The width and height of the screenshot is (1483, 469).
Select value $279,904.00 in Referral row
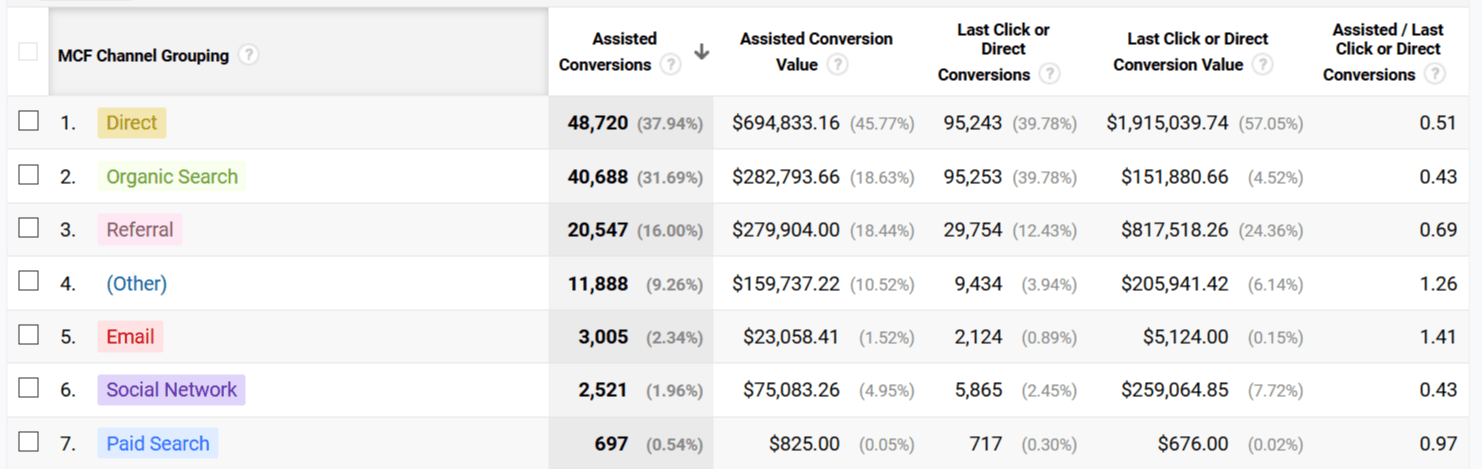(786, 230)
